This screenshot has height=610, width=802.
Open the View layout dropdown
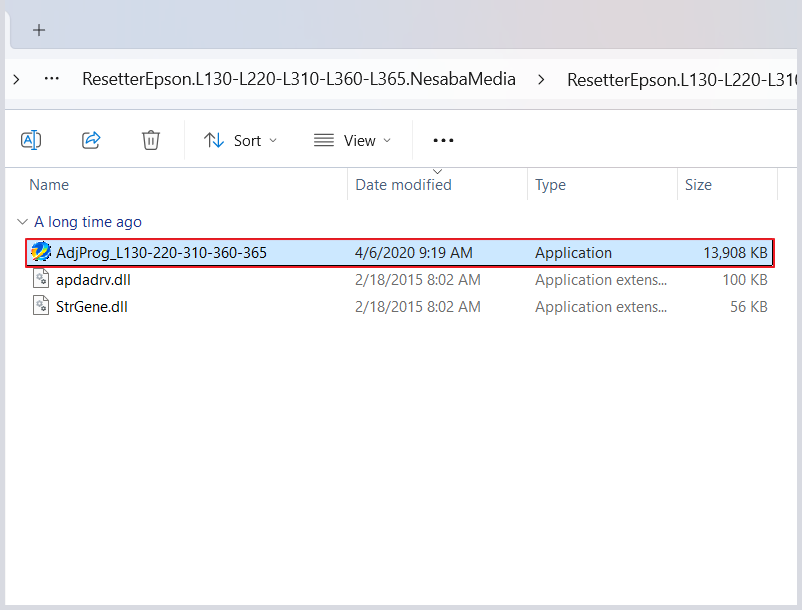click(352, 140)
